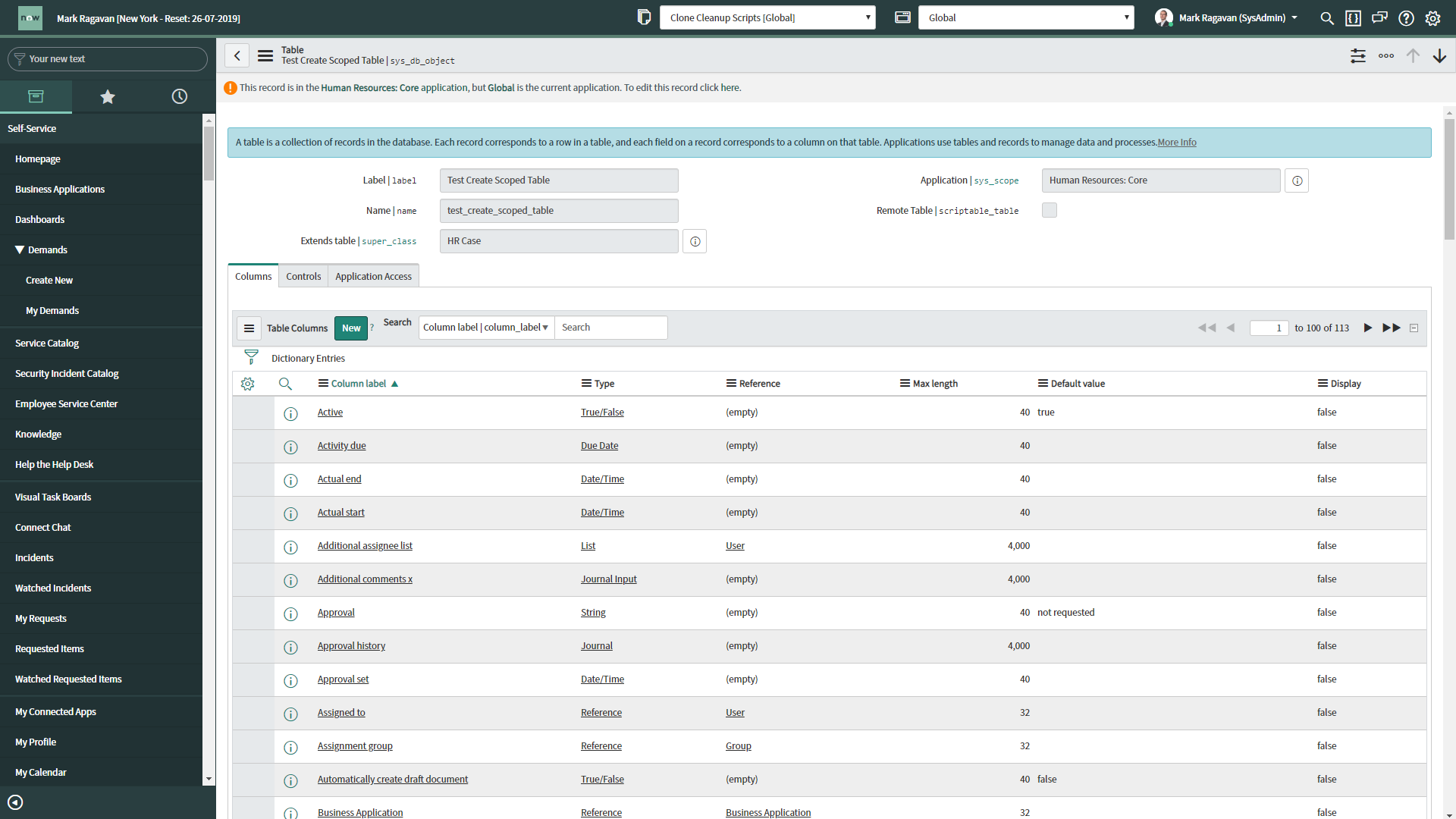Collapse navigator with bottom-left arrow icon
1456x819 pixels.
click(x=15, y=802)
